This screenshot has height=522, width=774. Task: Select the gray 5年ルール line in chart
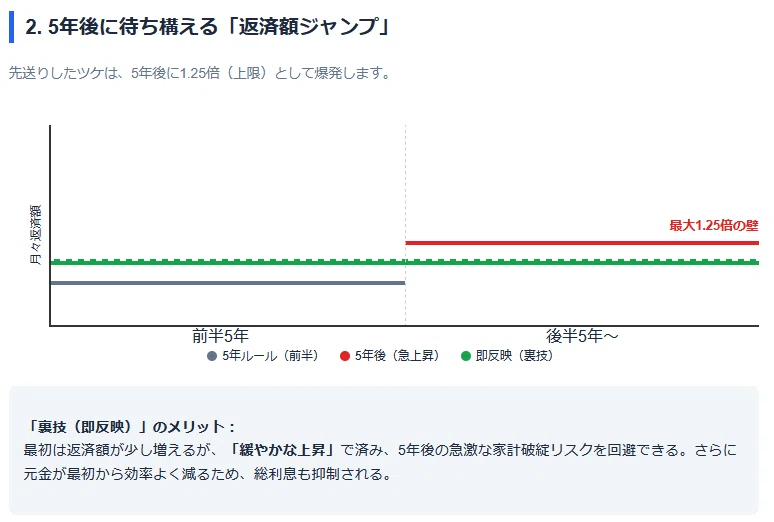click(228, 283)
